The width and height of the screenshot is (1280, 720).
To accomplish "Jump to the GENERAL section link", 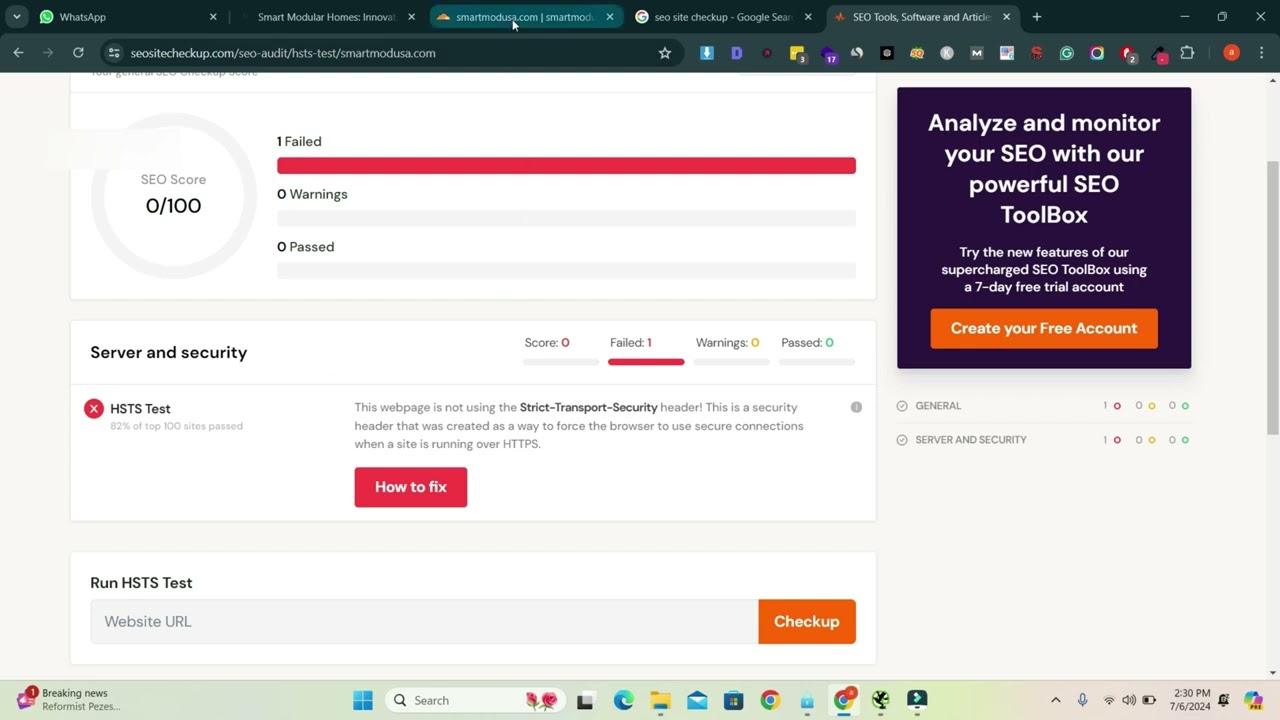I will [938, 406].
